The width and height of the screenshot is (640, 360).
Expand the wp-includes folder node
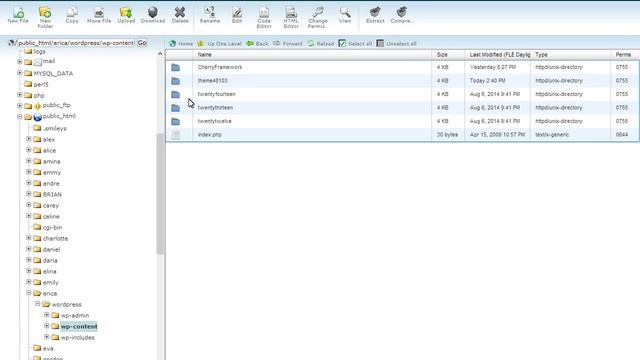pos(47,337)
